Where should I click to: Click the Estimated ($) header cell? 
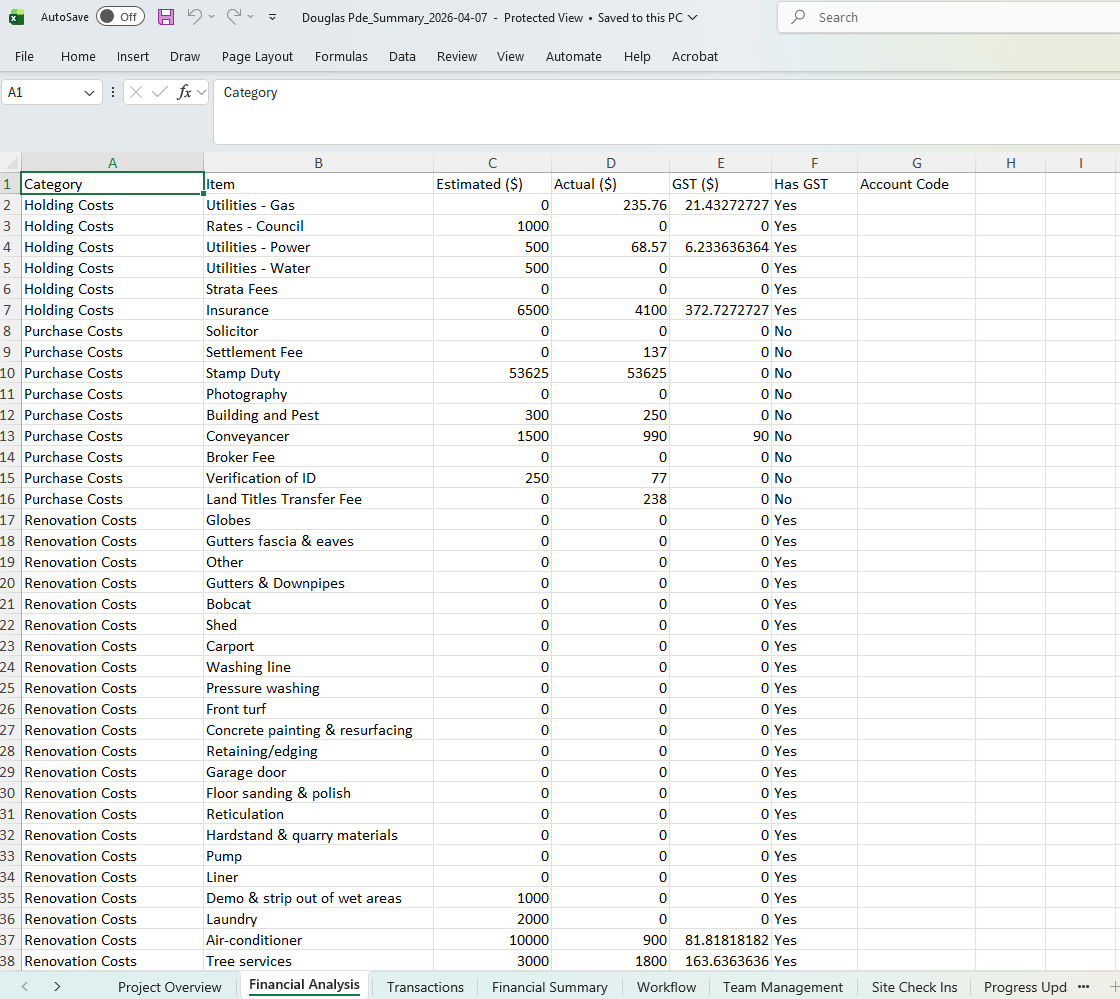(492, 184)
